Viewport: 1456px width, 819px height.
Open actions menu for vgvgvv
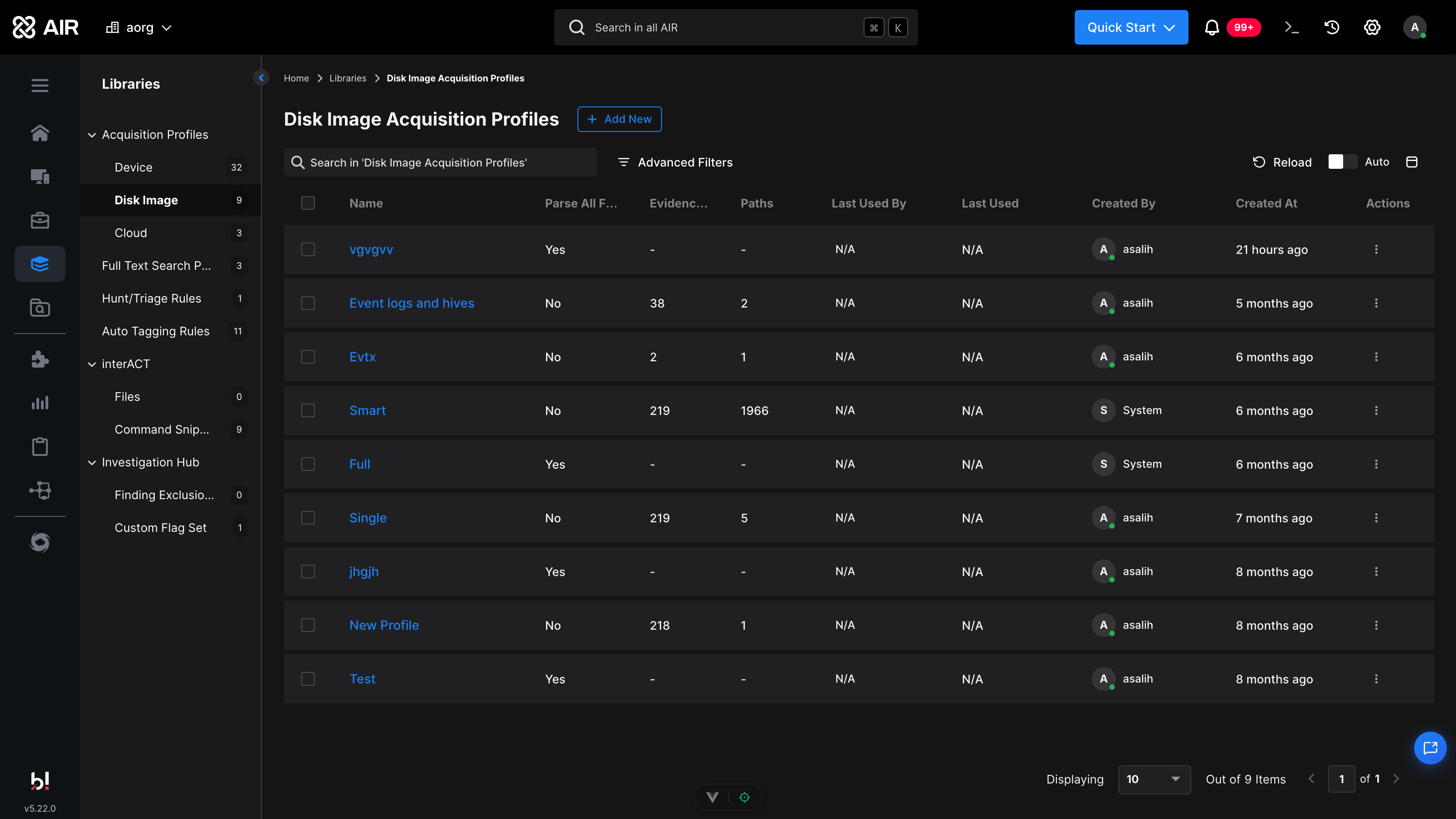1376,249
